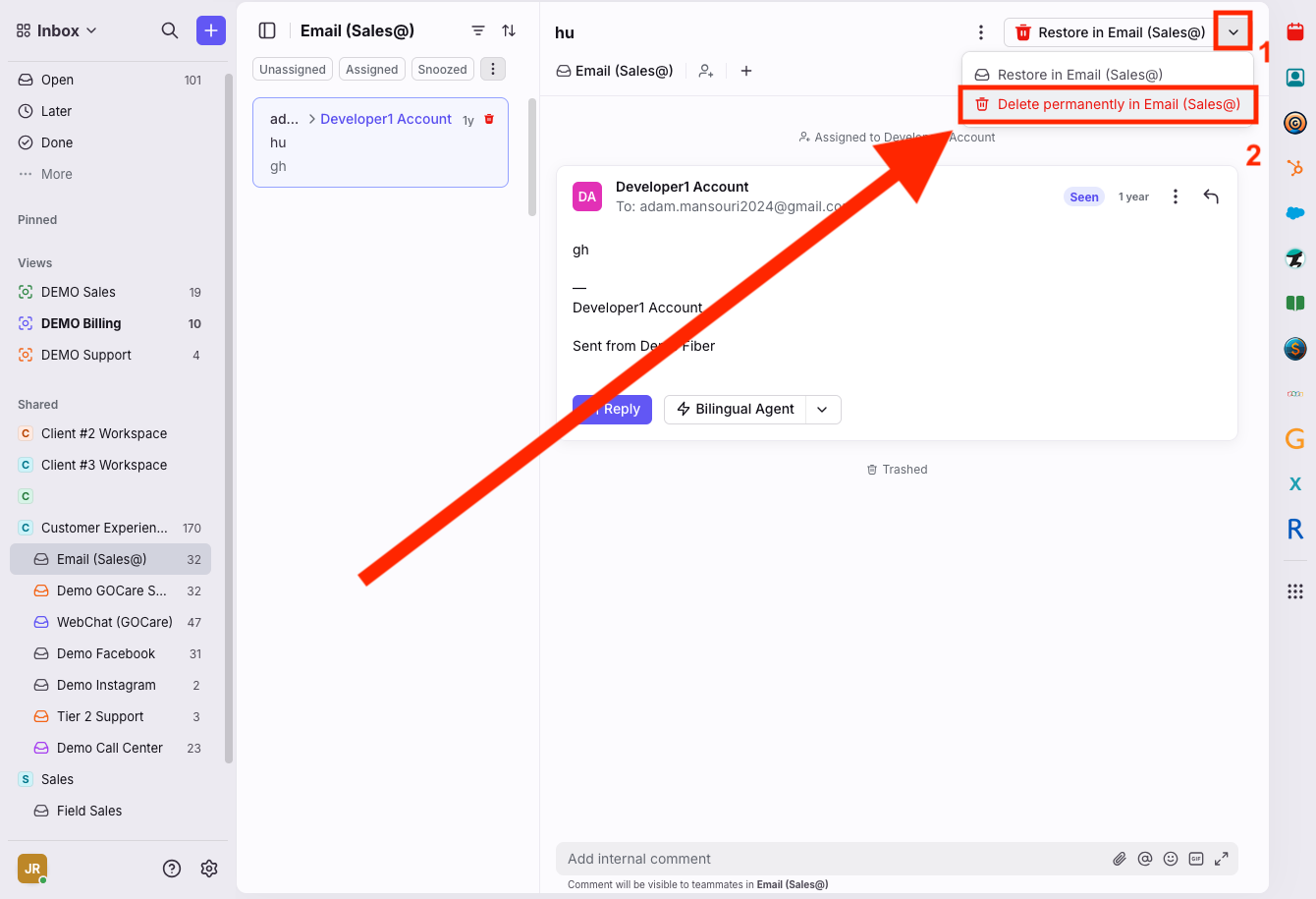This screenshot has height=899, width=1316.
Task: Select Restore in Email (Sales@) menu item
Action: [1079, 75]
